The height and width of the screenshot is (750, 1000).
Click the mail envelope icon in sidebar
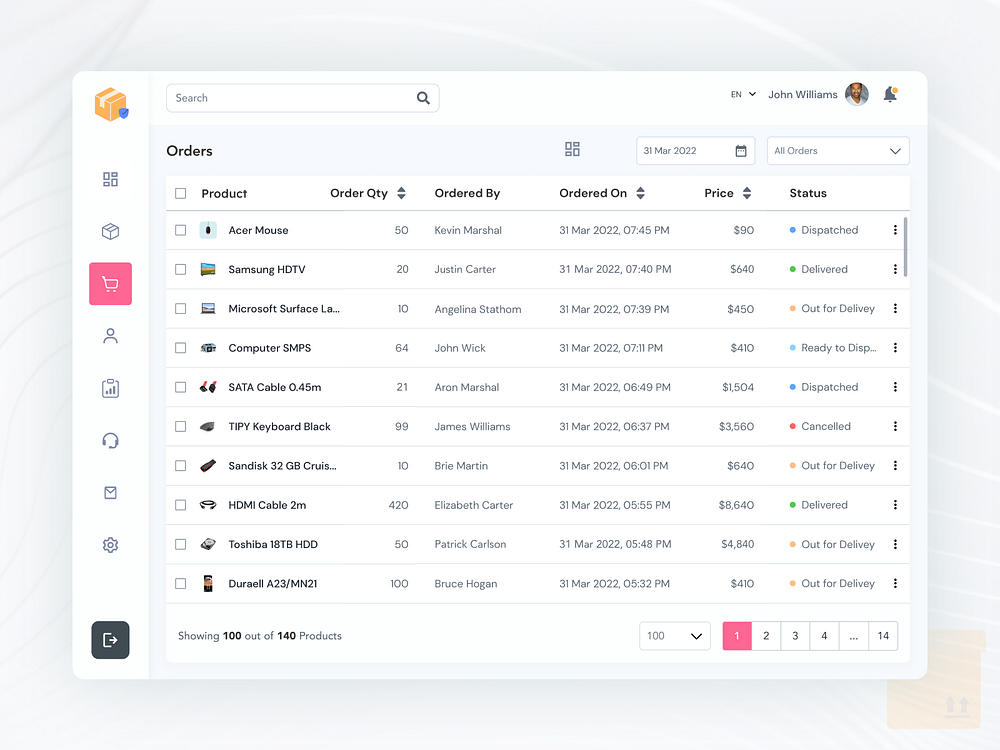[110, 492]
